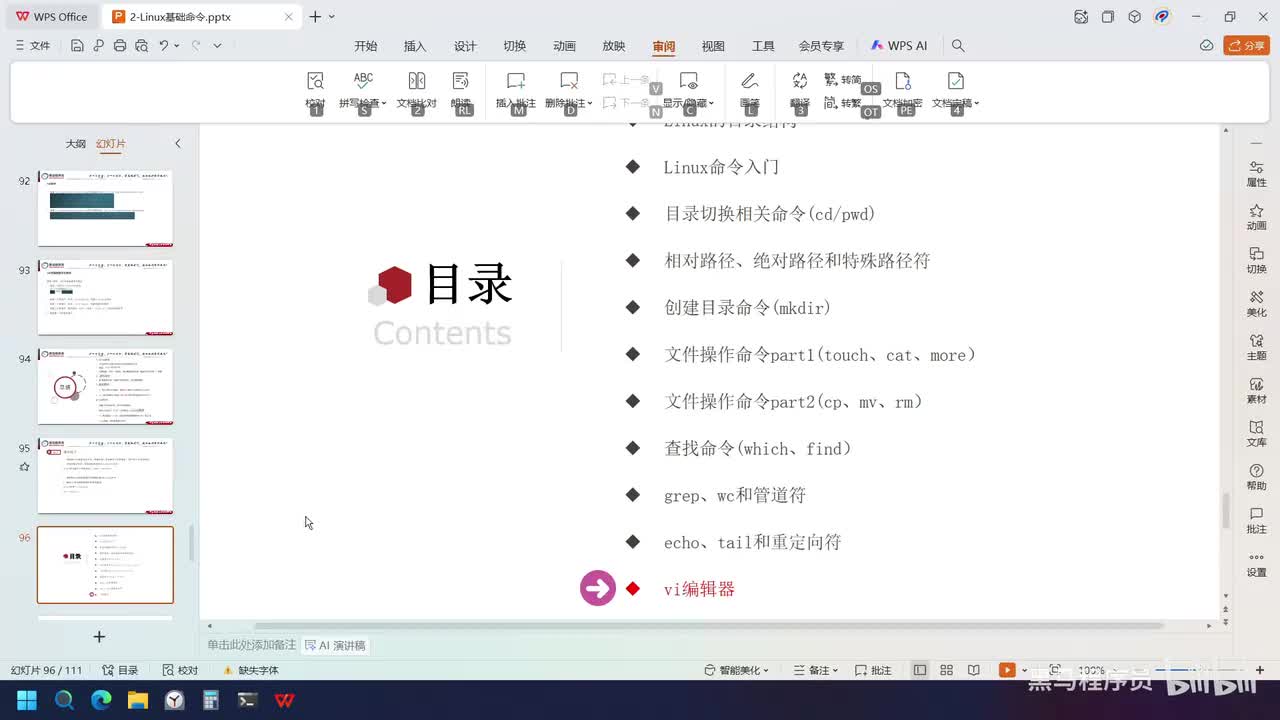Click 缺失字体 missing fonts notice
This screenshot has height=720, width=1280.
point(251,670)
